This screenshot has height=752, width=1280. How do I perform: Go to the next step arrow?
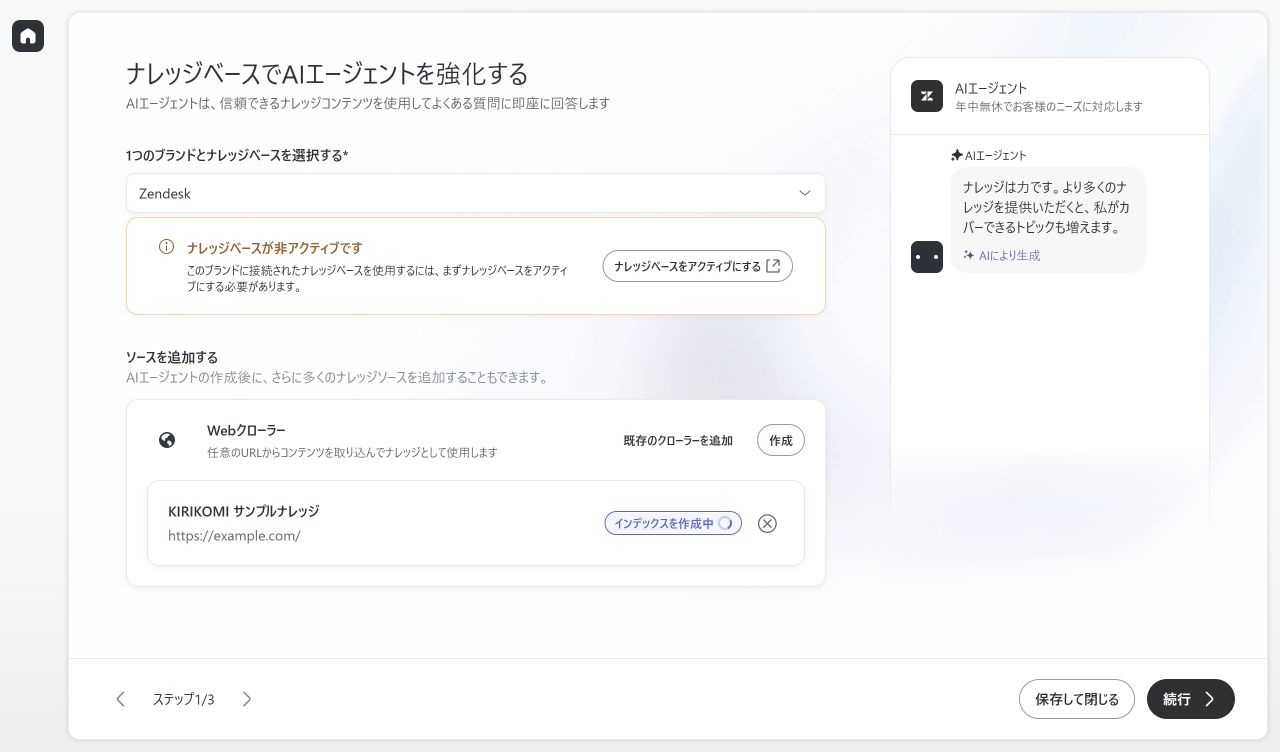[x=247, y=699]
